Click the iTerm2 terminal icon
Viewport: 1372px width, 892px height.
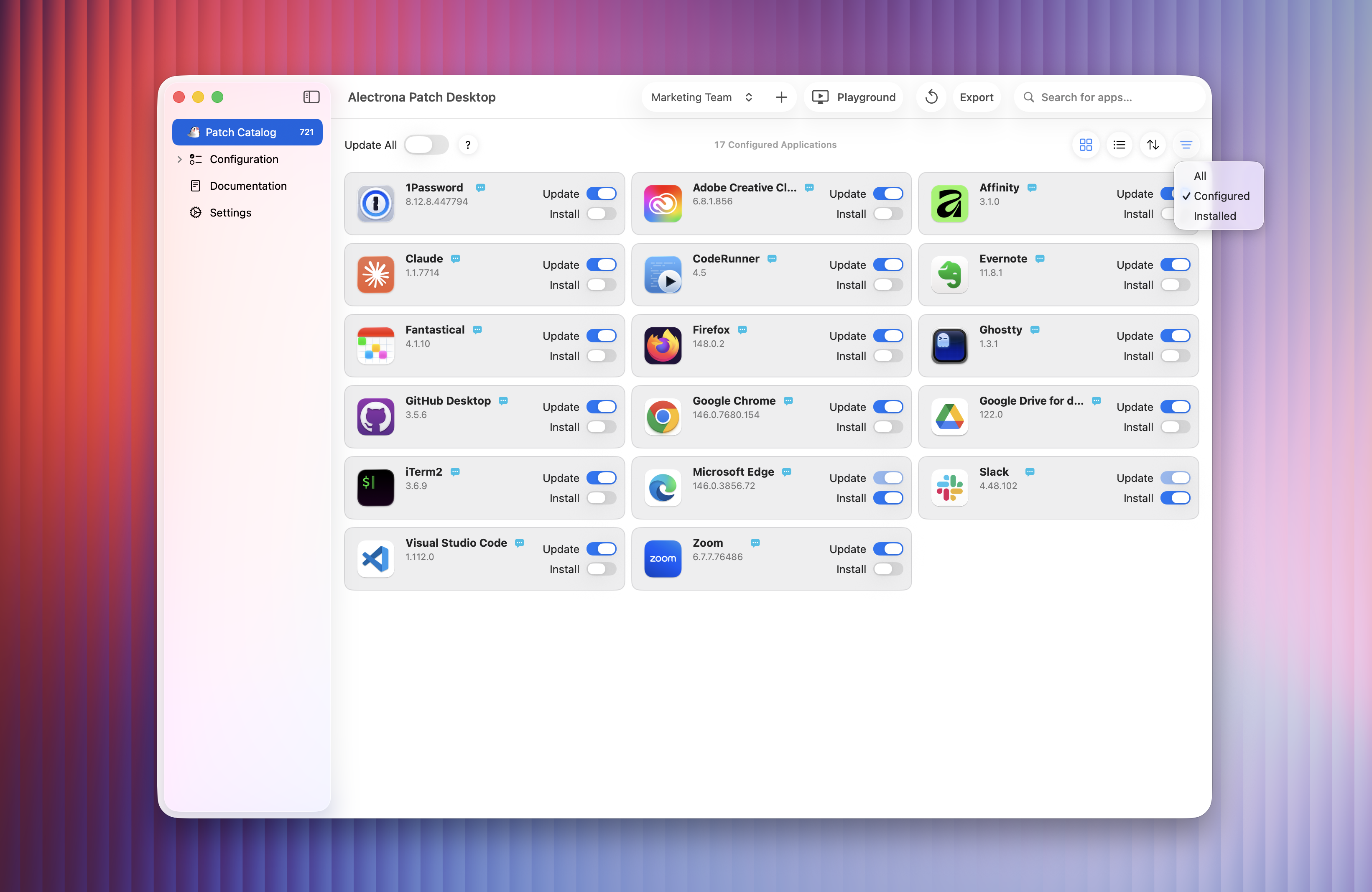(x=375, y=487)
